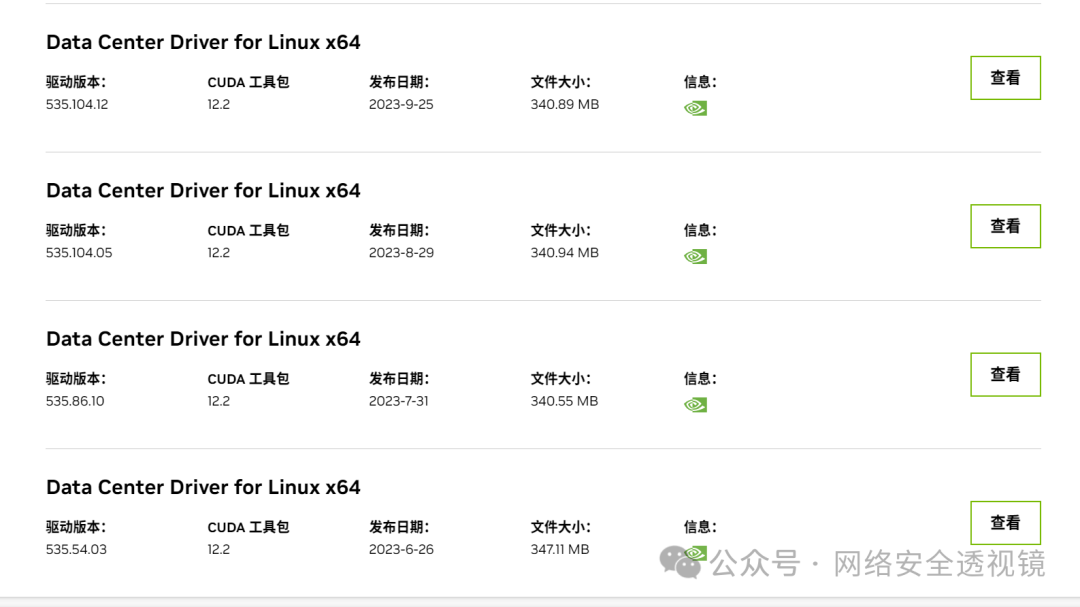Click the 驱动版本 535.104.05 text
Viewport: 1080px width, 607px height.
pyautogui.click(x=77, y=252)
